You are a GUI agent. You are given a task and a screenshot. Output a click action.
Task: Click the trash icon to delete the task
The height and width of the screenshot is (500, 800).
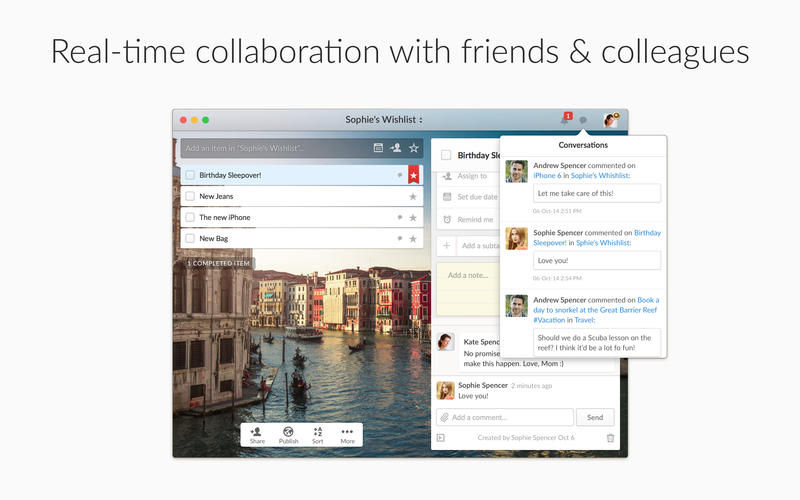pyautogui.click(x=610, y=438)
